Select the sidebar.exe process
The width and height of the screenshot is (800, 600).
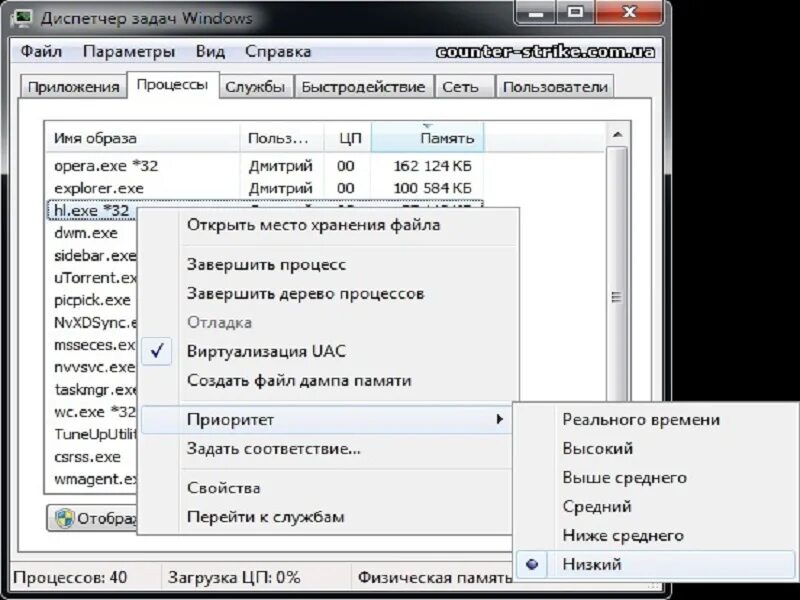pyautogui.click(x=94, y=255)
